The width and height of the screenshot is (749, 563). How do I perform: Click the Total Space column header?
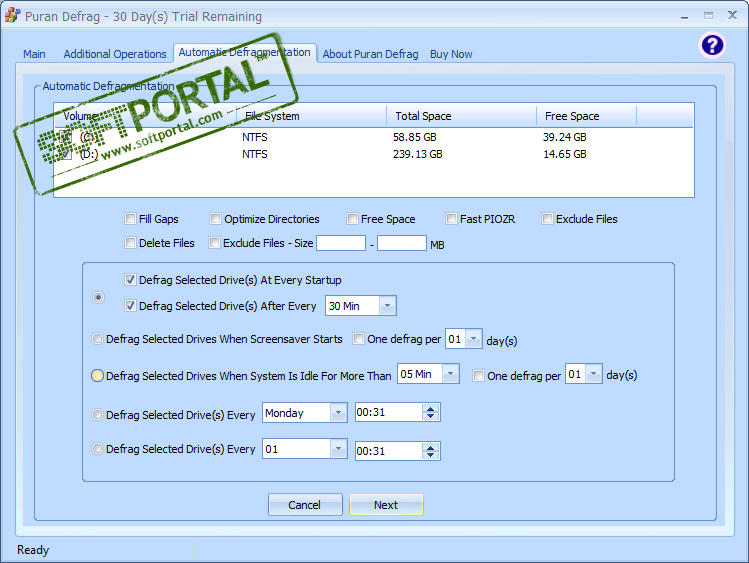(461, 116)
